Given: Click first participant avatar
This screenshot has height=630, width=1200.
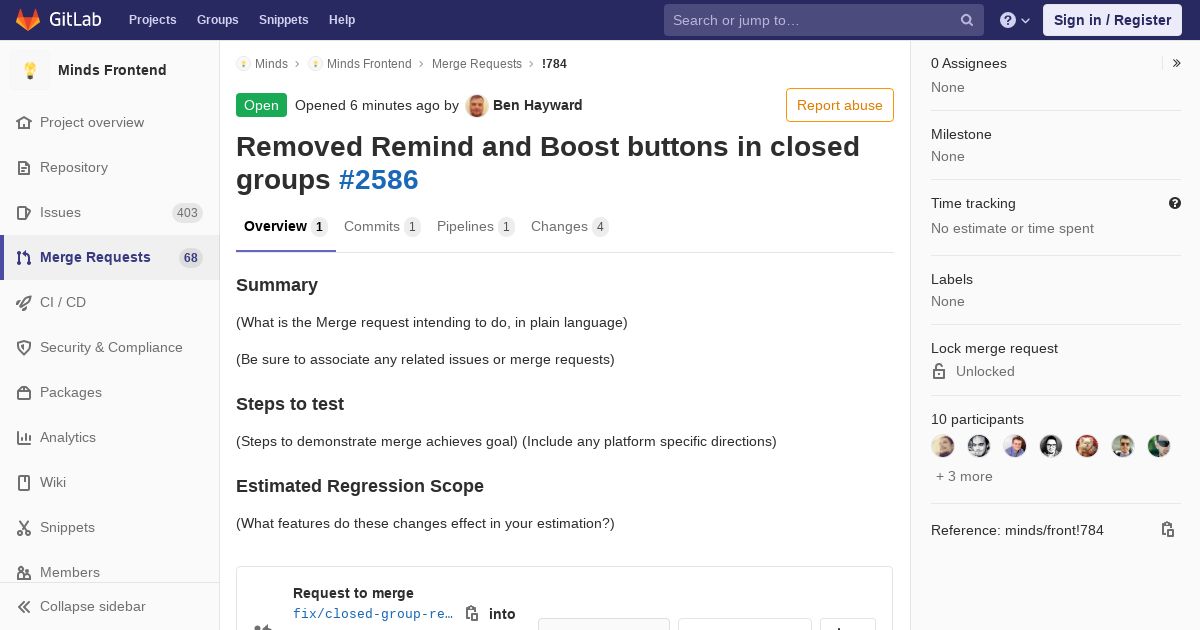Looking at the screenshot, I should (x=943, y=446).
